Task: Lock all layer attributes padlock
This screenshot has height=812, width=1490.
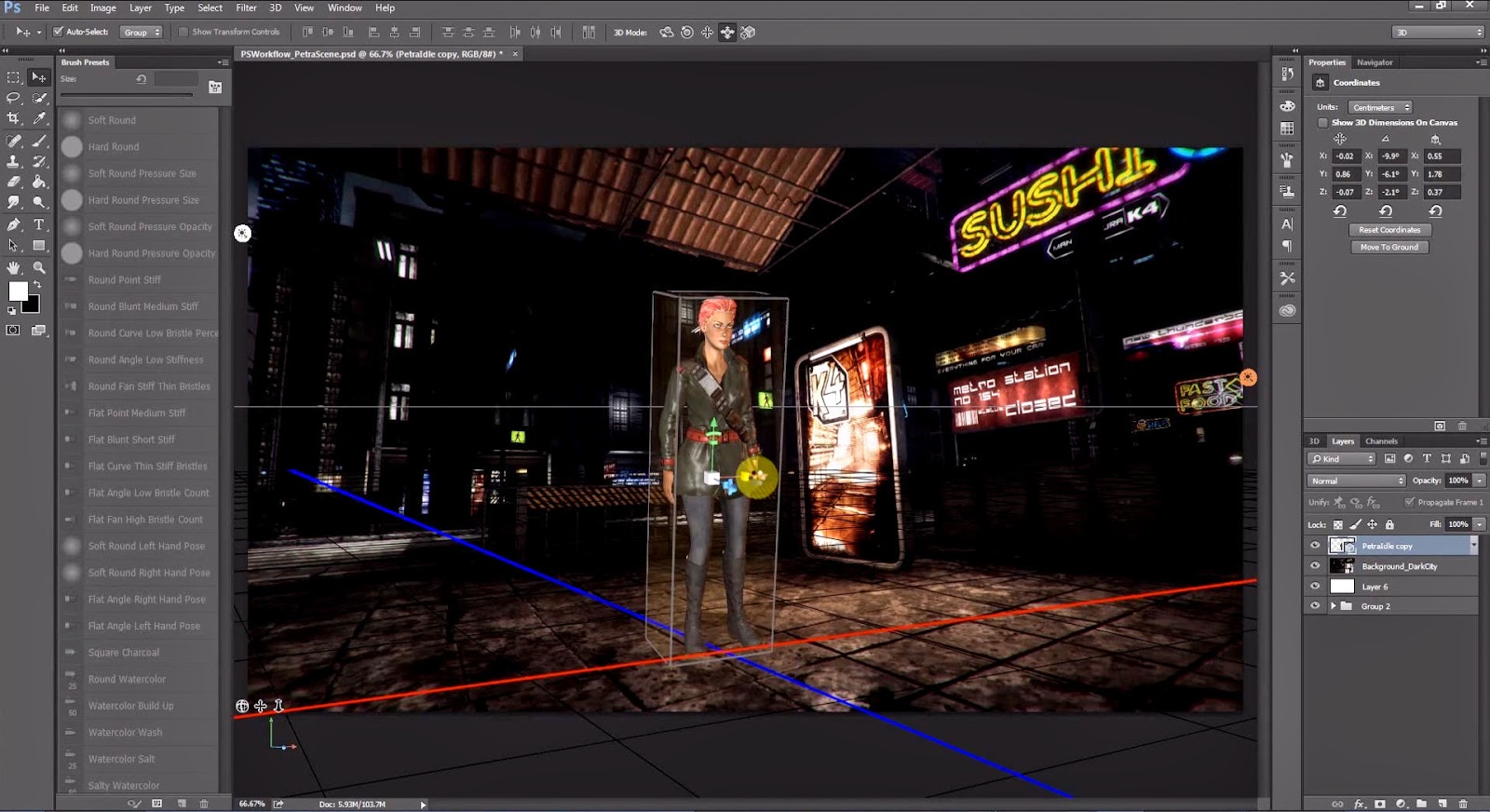Action: (1389, 524)
